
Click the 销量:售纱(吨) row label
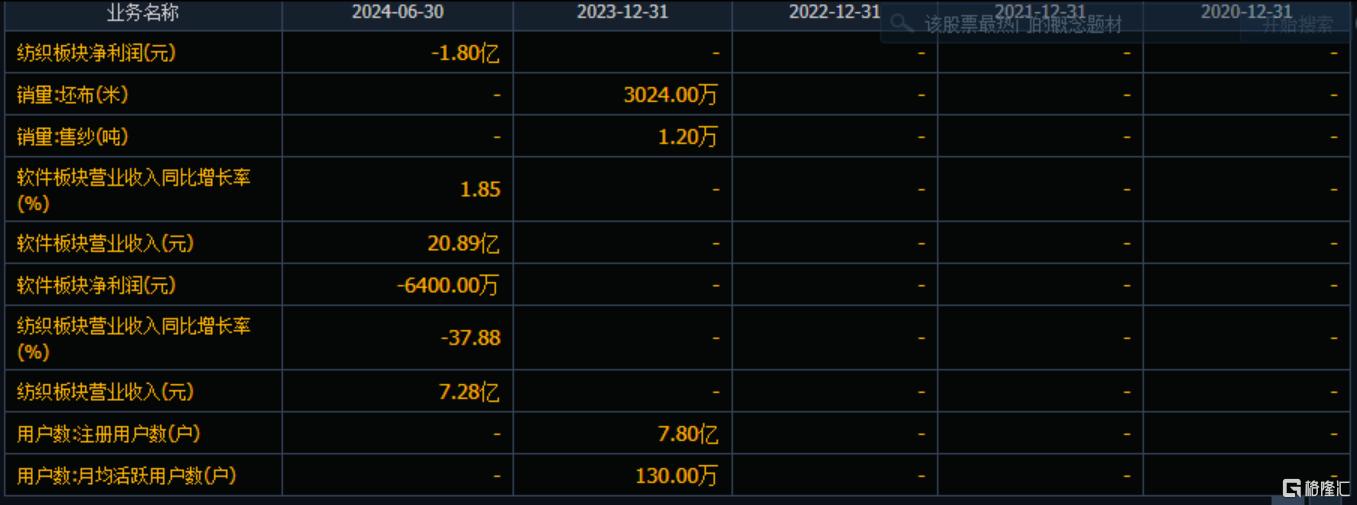coord(72,137)
